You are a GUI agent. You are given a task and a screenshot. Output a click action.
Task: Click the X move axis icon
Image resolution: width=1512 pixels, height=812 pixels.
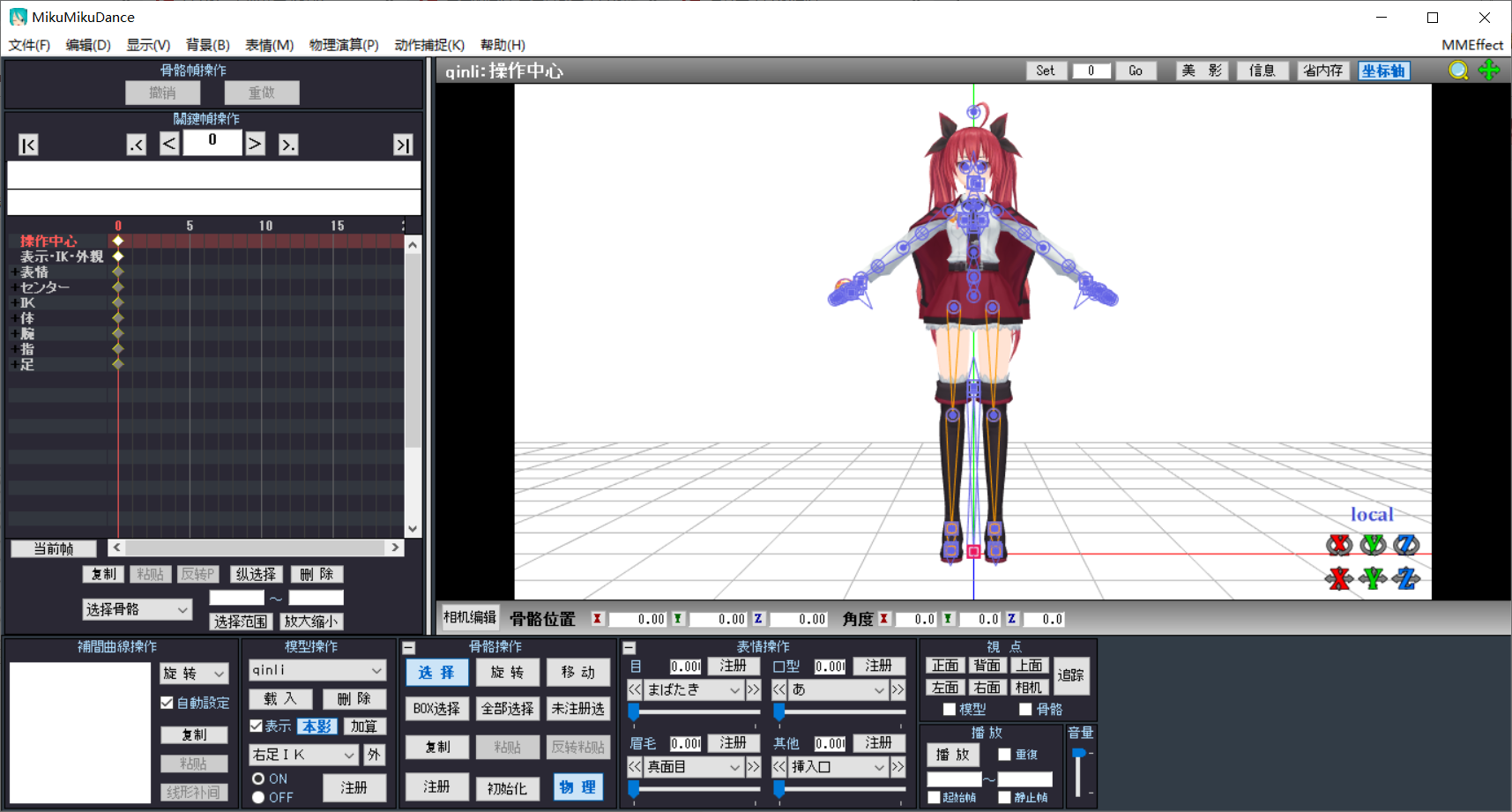click(1339, 578)
